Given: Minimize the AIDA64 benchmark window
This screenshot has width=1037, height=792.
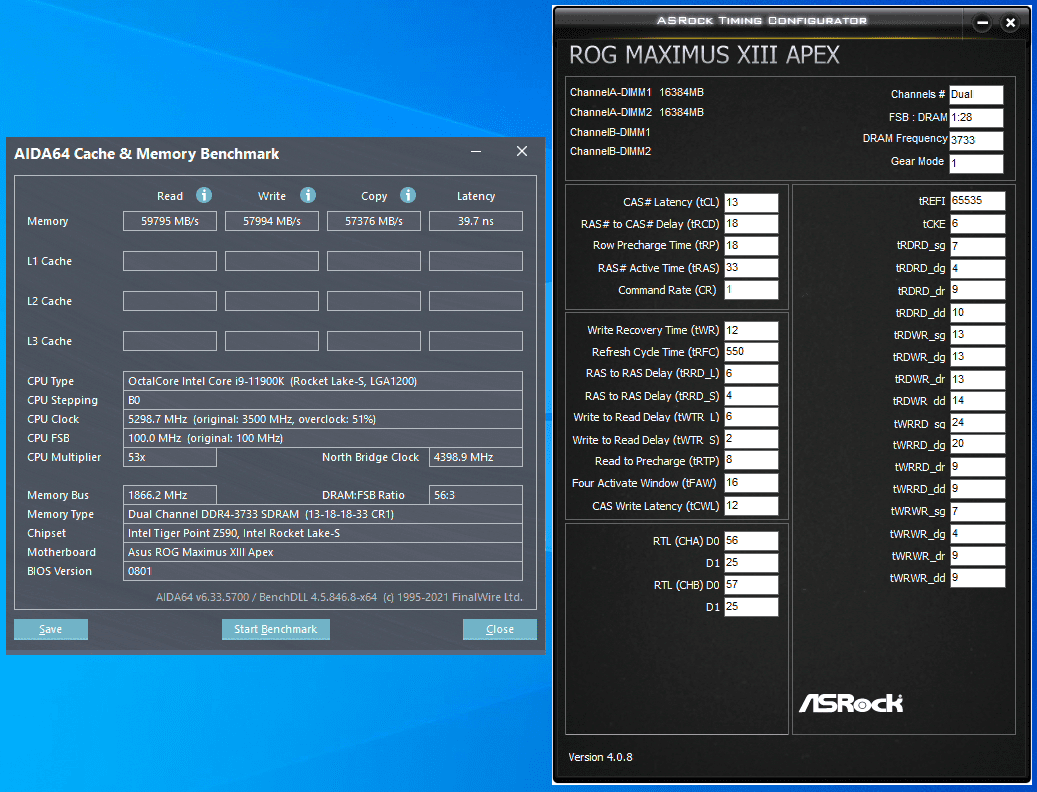Looking at the screenshot, I should [476, 151].
